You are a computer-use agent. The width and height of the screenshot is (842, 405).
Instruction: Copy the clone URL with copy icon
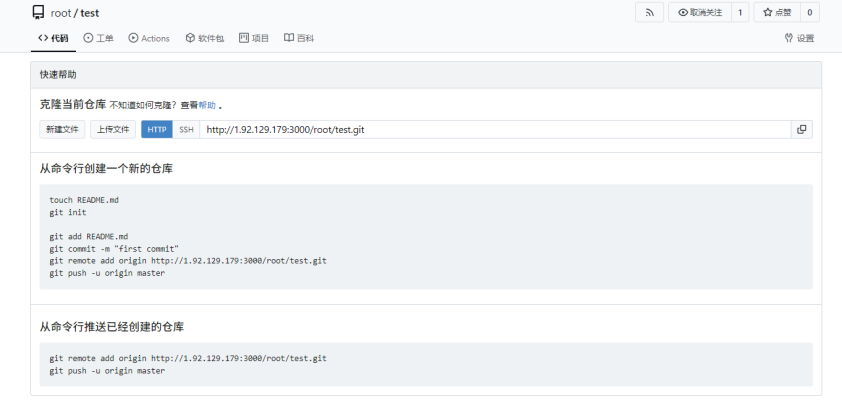(x=801, y=129)
